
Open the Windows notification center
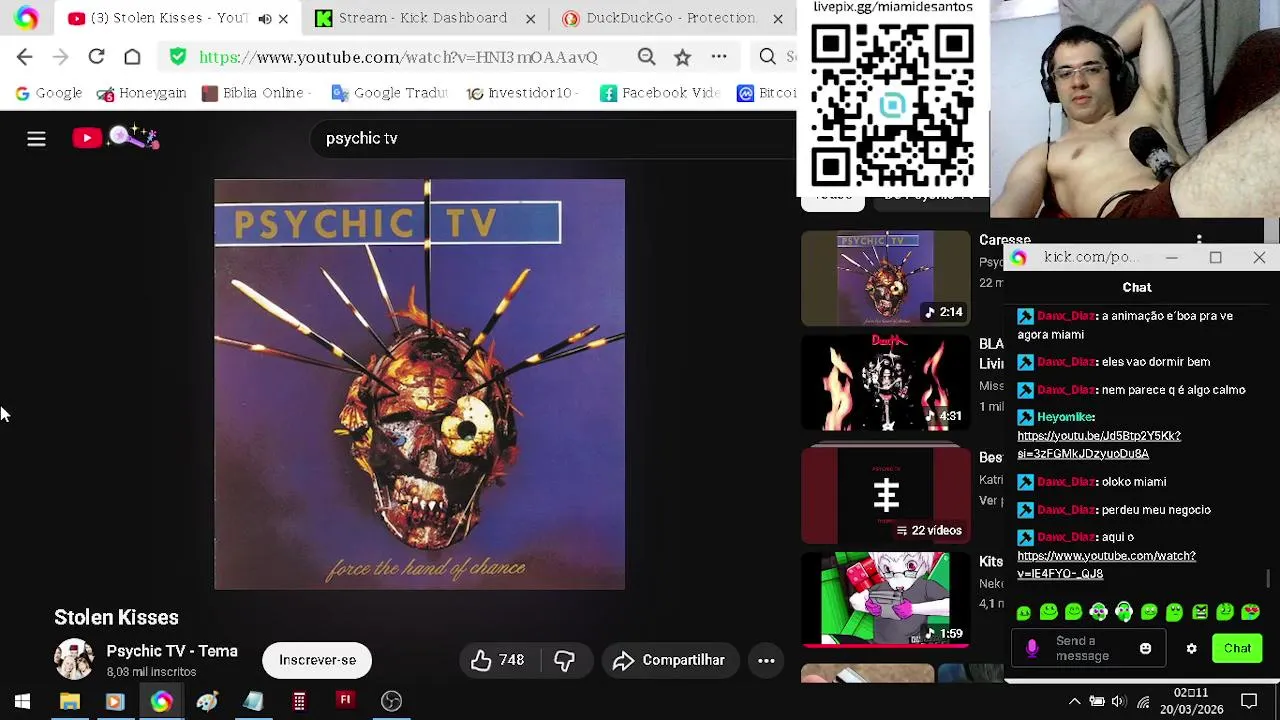(1249, 701)
